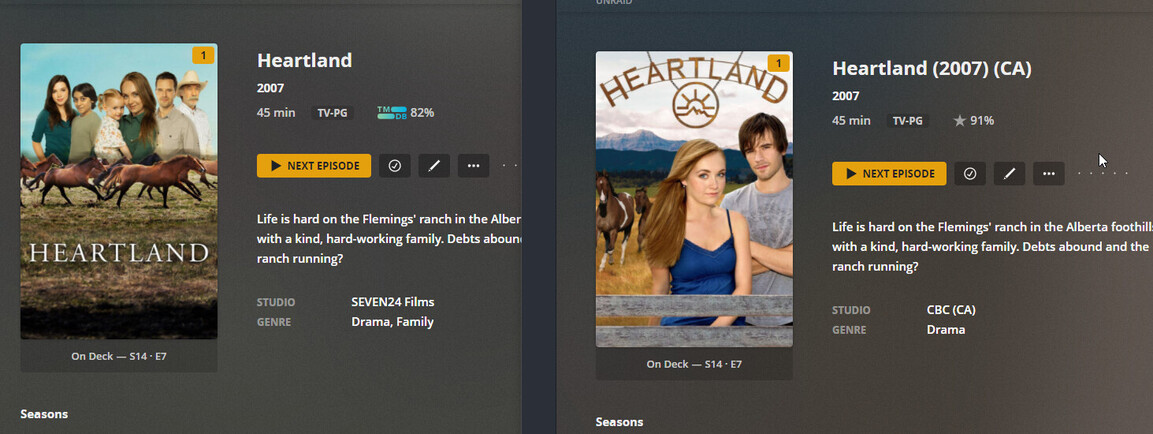1153x434 pixels.
Task: Click TV-PG rating badge in right panel
Action: [907, 121]
